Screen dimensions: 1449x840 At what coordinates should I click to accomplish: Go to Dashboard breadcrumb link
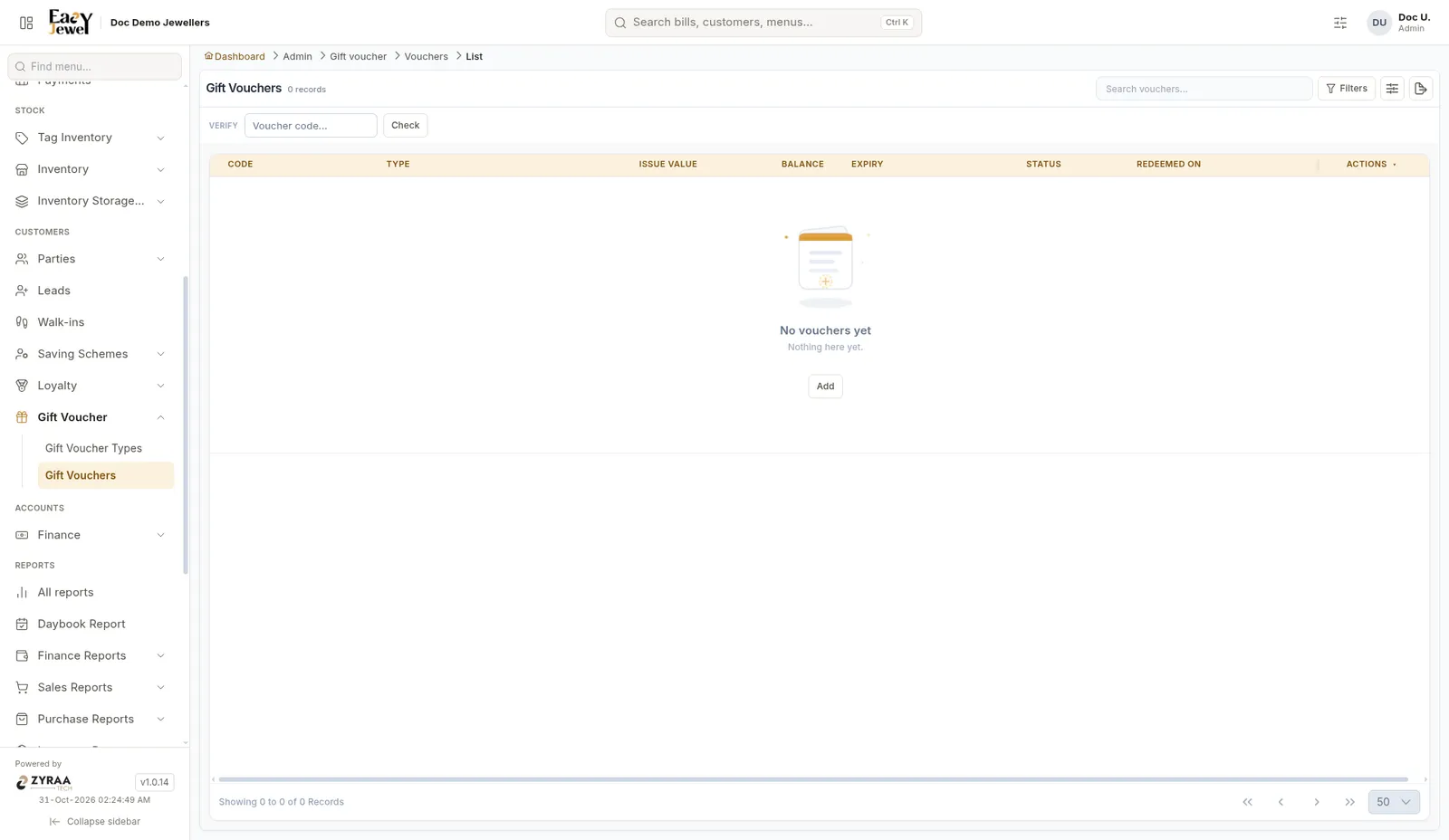(x=235, y=56)
